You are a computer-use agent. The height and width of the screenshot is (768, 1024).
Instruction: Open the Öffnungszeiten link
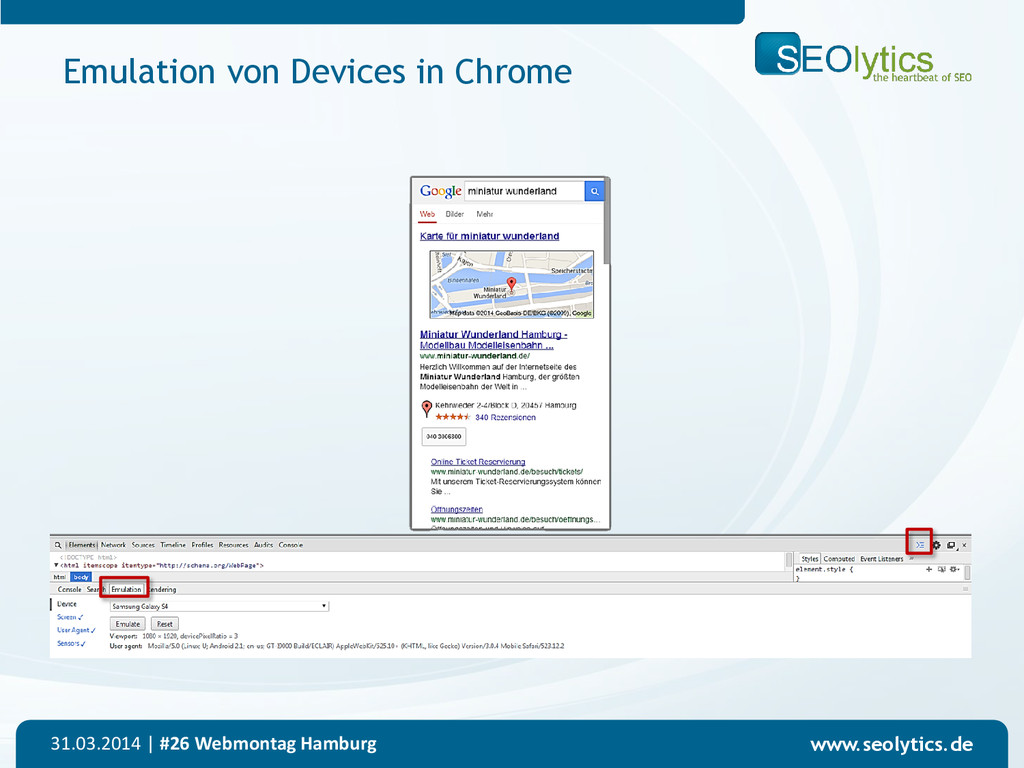coord(456,509)
